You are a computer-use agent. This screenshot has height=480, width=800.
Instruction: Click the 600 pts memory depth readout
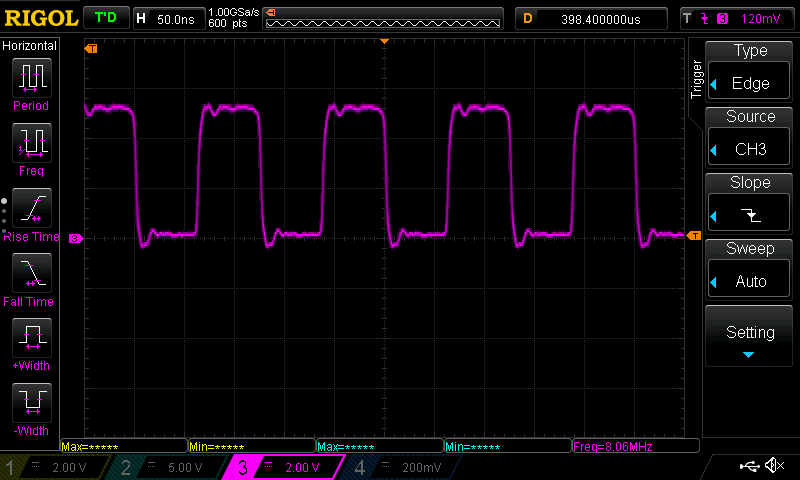click(228, 23)
